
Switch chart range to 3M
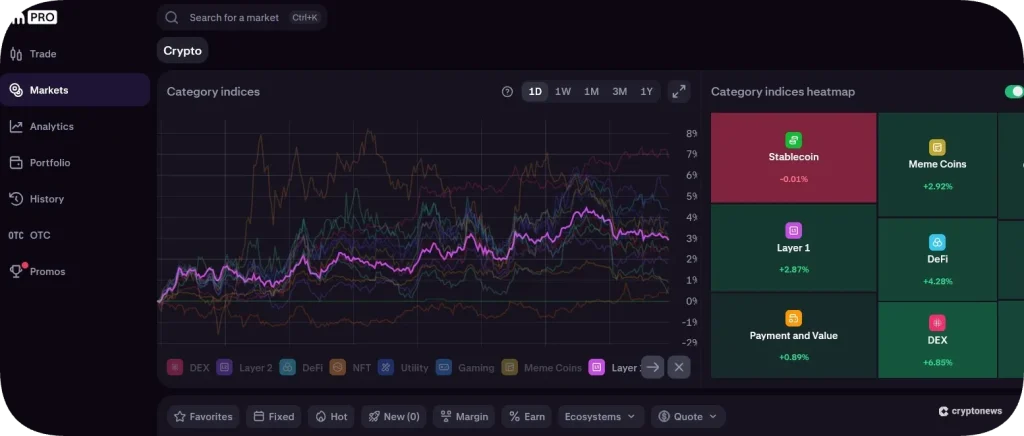620,92
